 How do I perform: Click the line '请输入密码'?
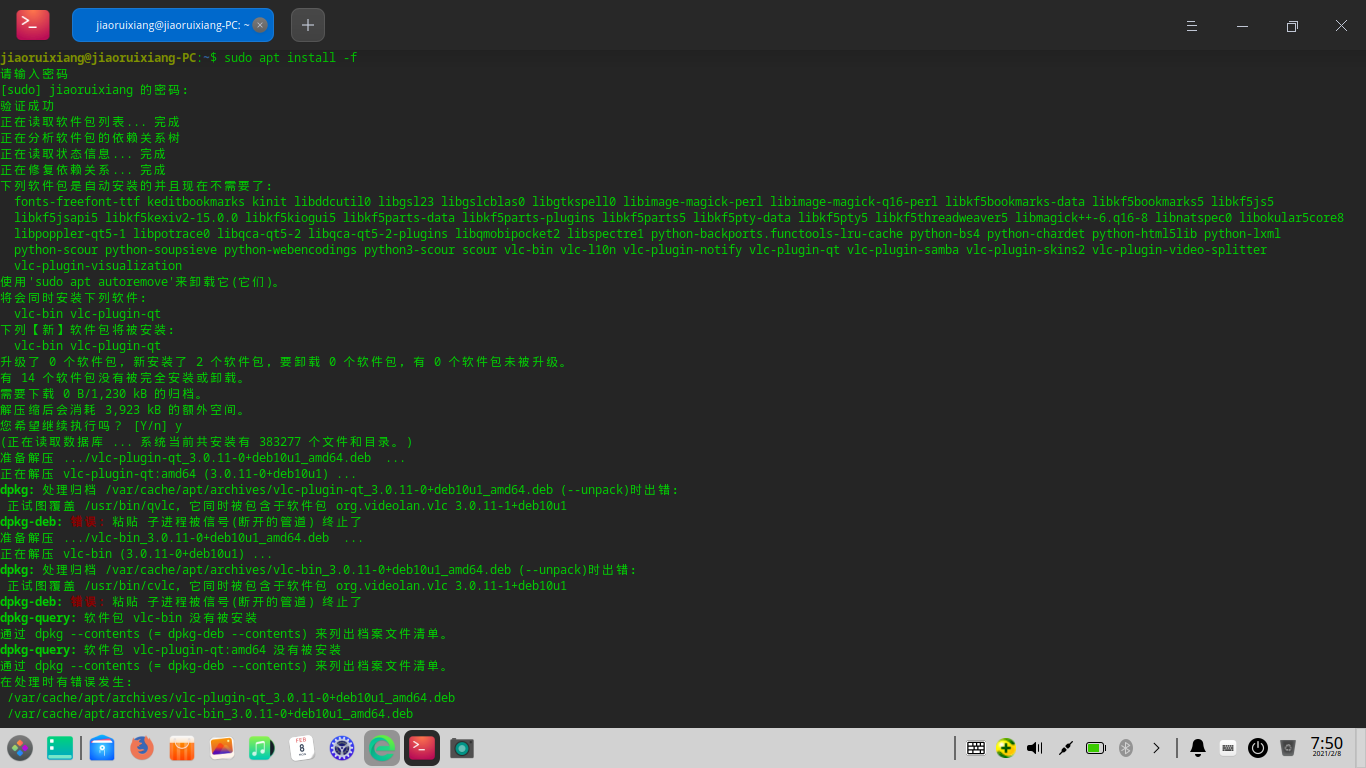pyautogui.click(x=34, y=74)
